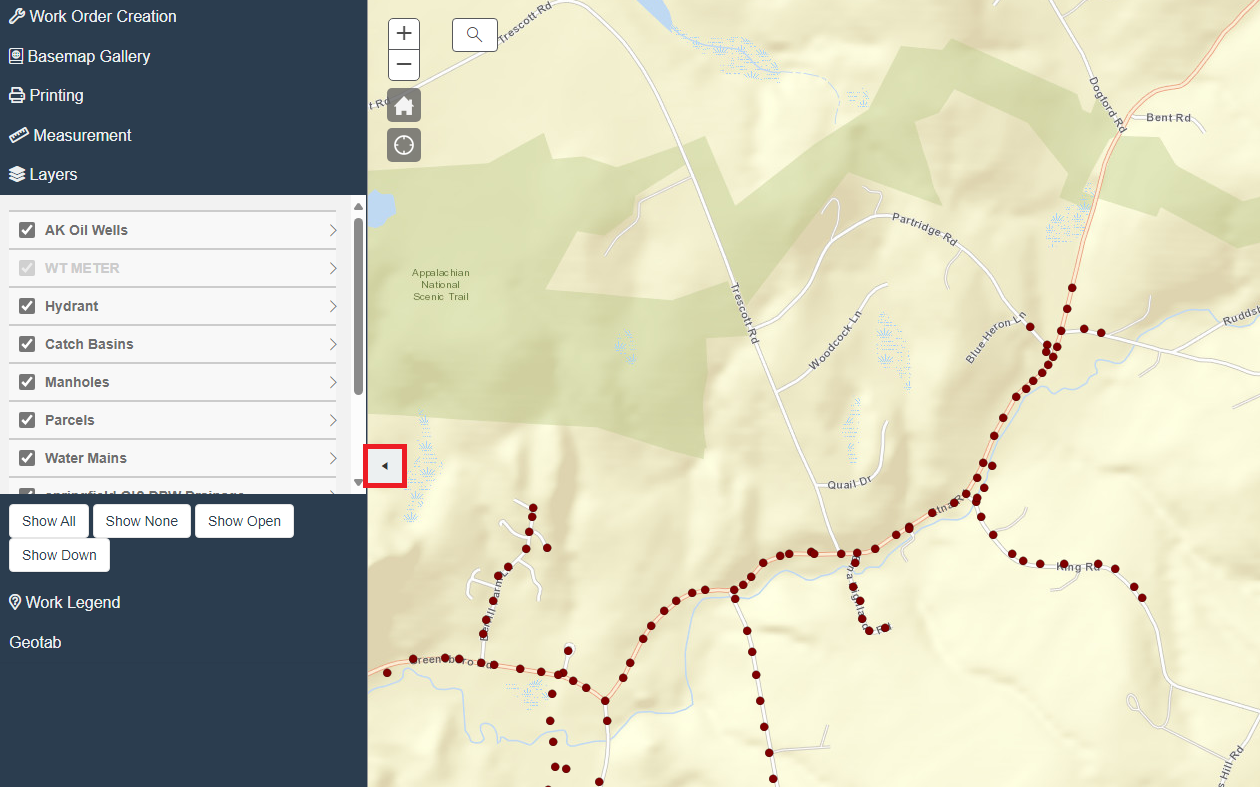Image resolution: width=1260 pixels, height=787 pixels.
Task: Open the map search magnifier
Action: point(475,35)
